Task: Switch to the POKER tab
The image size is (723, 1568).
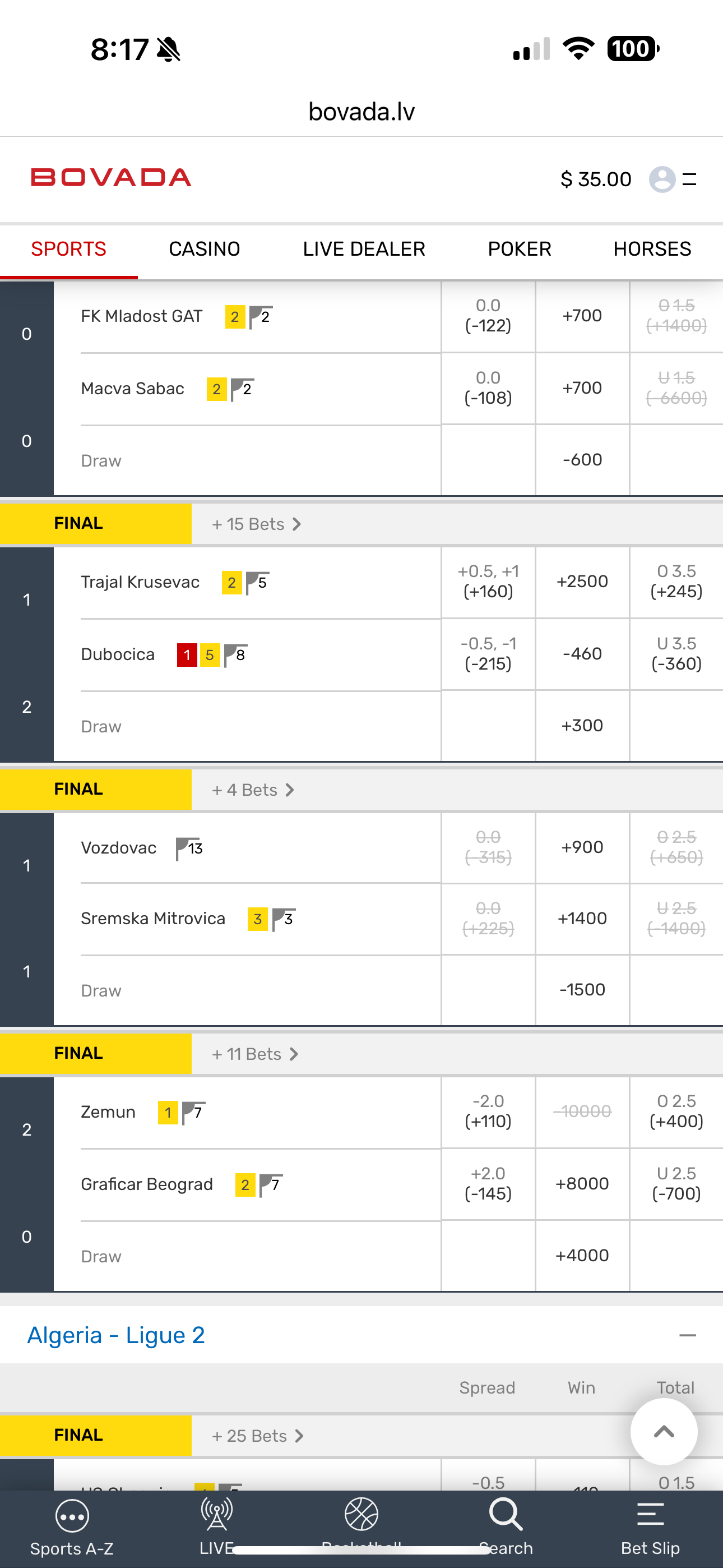Action: pos(519,249)
